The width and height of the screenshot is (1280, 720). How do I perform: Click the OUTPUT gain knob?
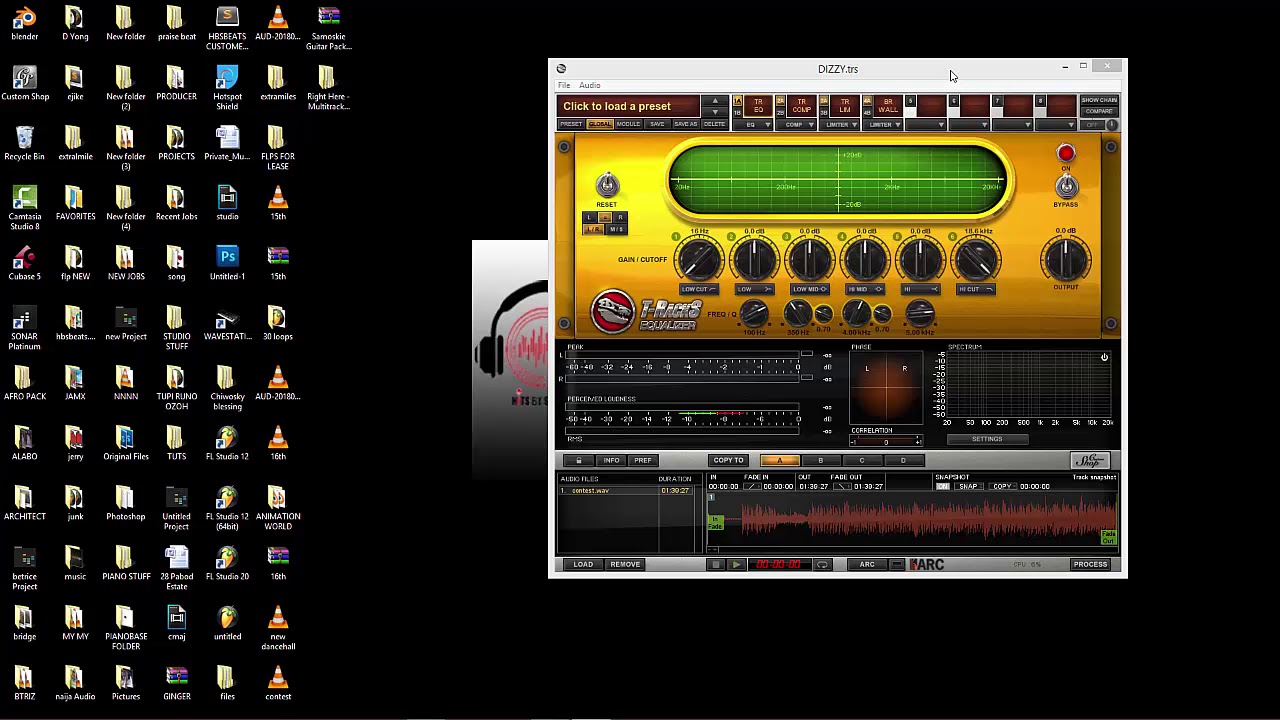tap(1066, 261)
